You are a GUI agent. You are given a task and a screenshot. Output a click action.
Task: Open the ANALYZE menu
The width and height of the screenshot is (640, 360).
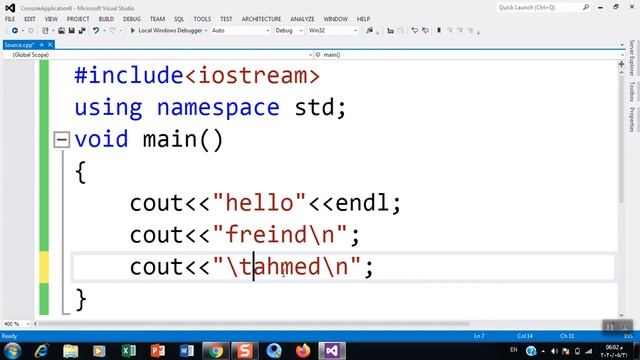(302, 19)
